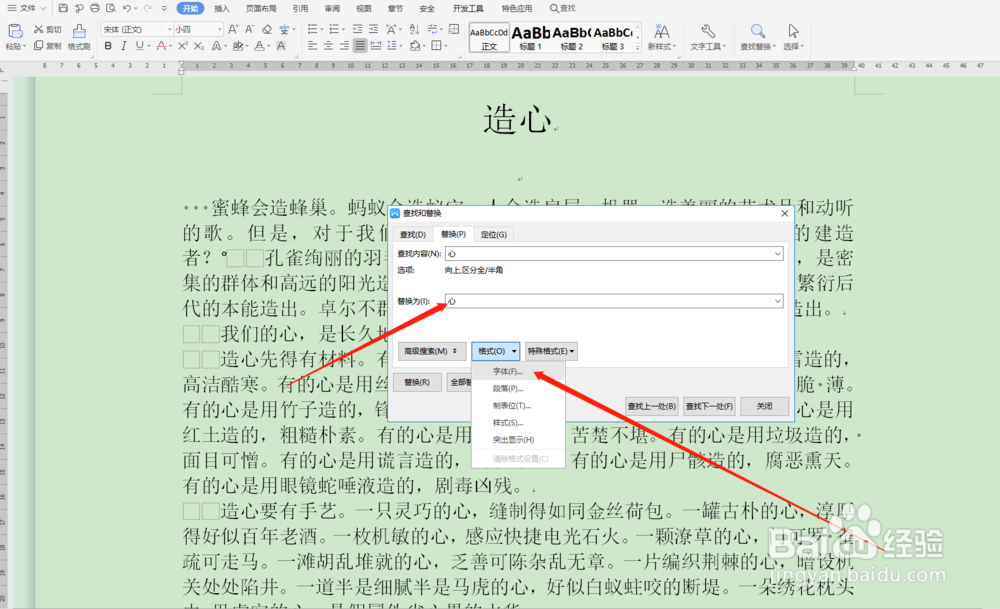The width and height of the screenshot is (1000, 609).
Task: Open the 文件 menu dropdown
Action: [27, 8]
